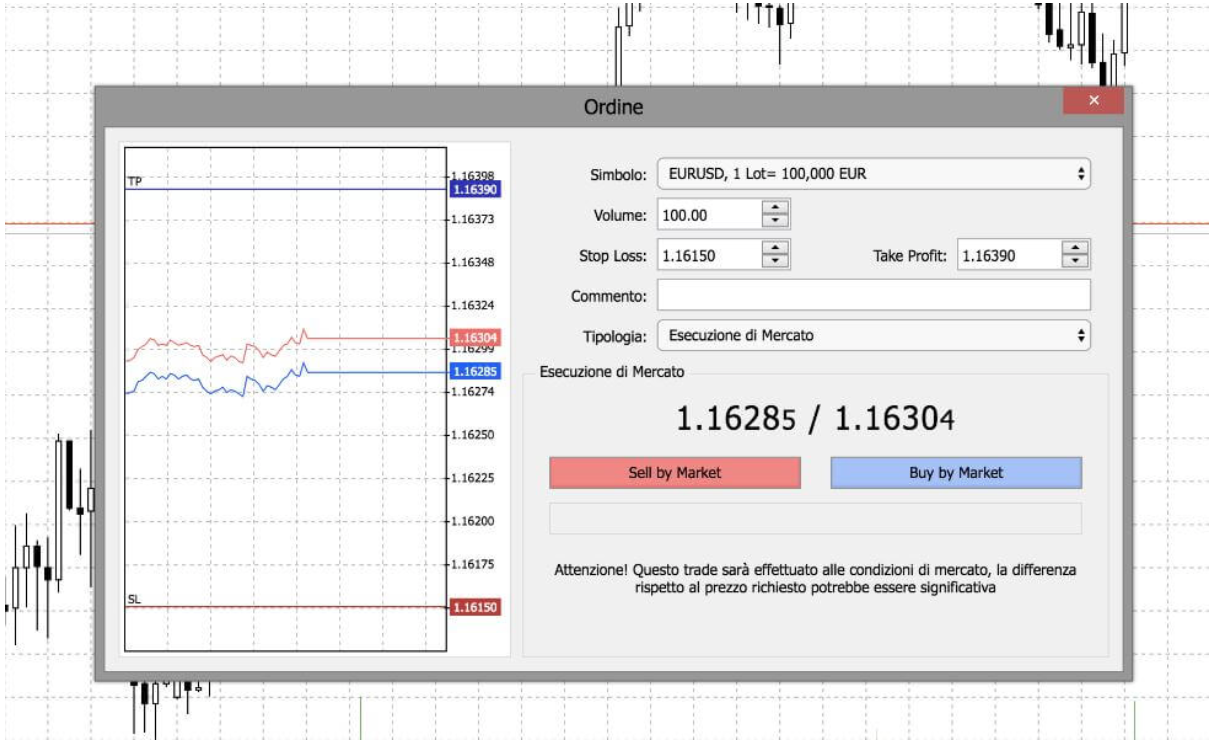
Task: Open the Simbolo EURUSD dropdown
Action: [x=873, y=174]
